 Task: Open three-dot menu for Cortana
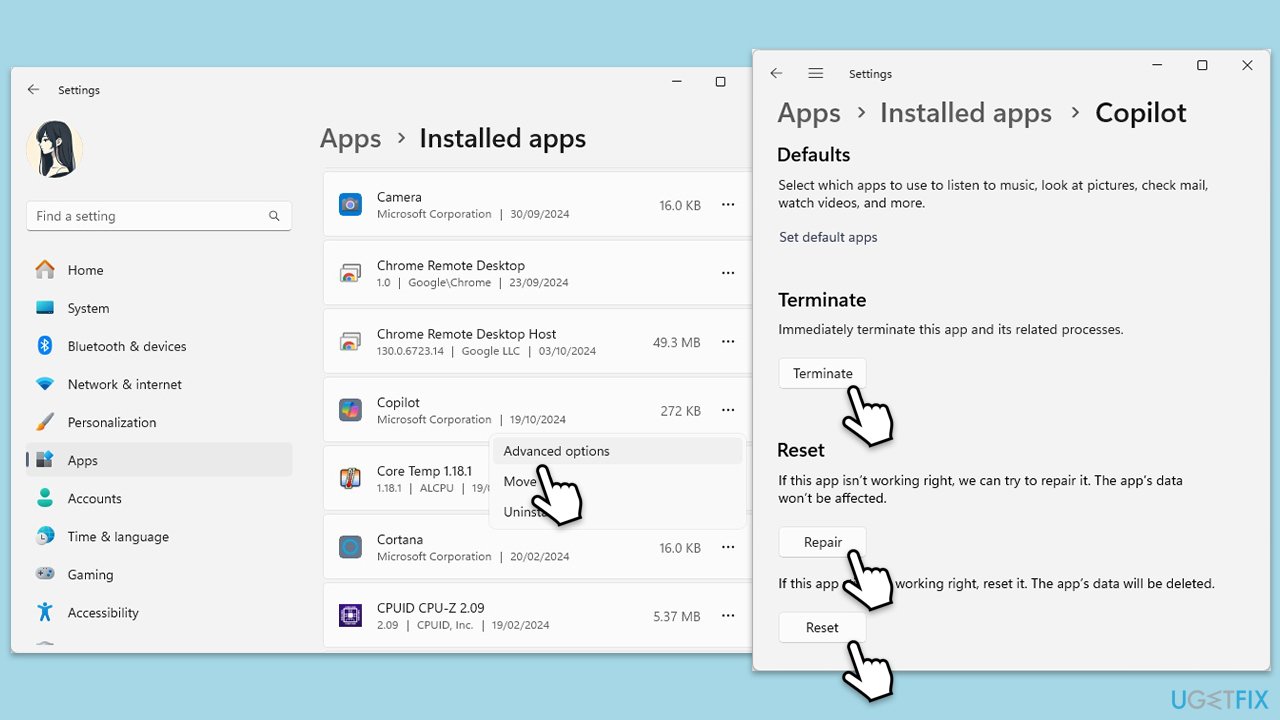(x=728, y=548)
